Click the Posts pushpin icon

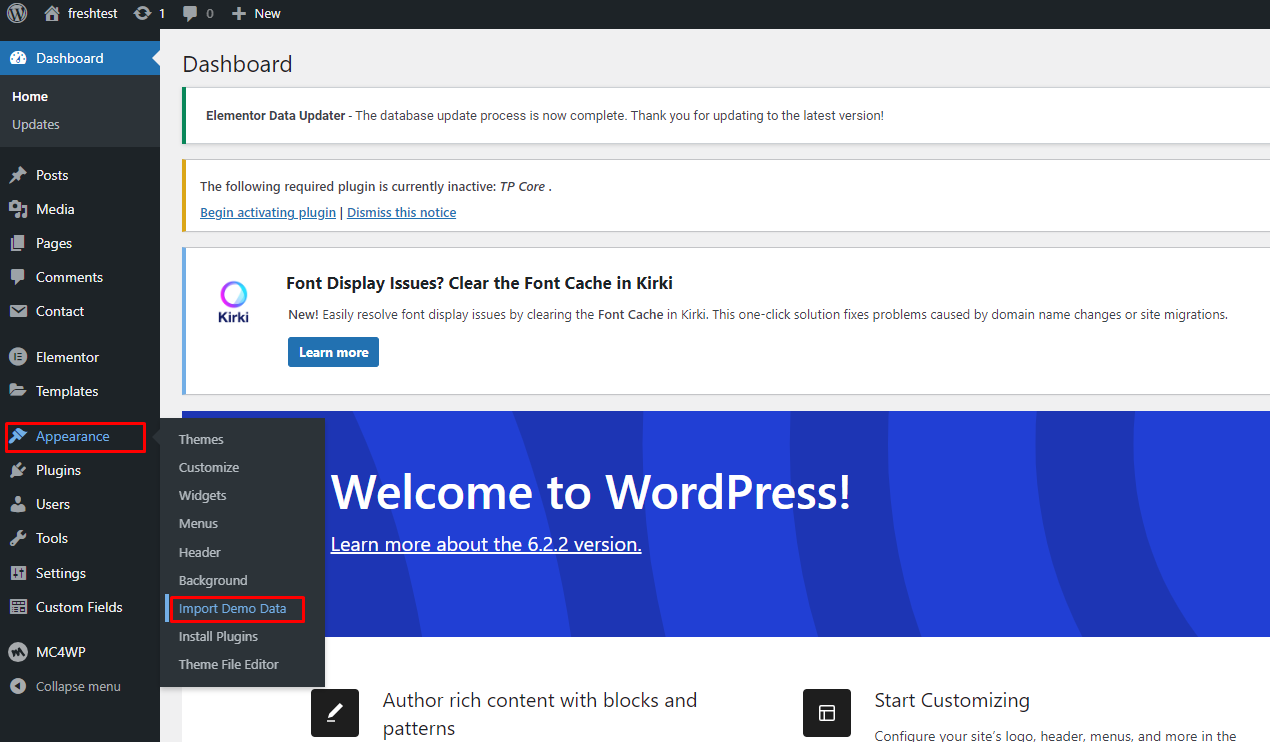click(18, 175)
